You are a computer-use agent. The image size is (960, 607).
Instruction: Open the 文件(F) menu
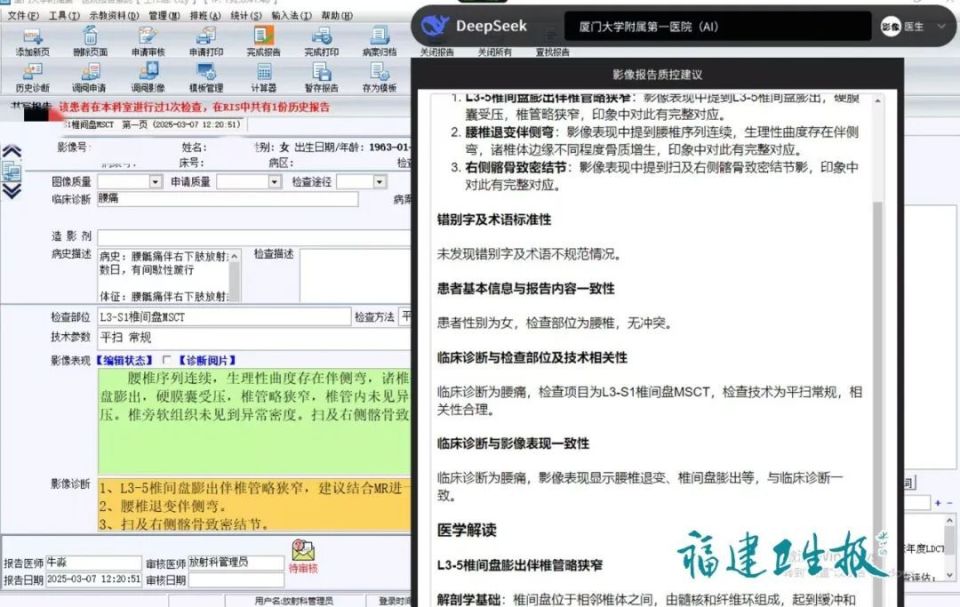pyautogui.click(x=23, y=15)
